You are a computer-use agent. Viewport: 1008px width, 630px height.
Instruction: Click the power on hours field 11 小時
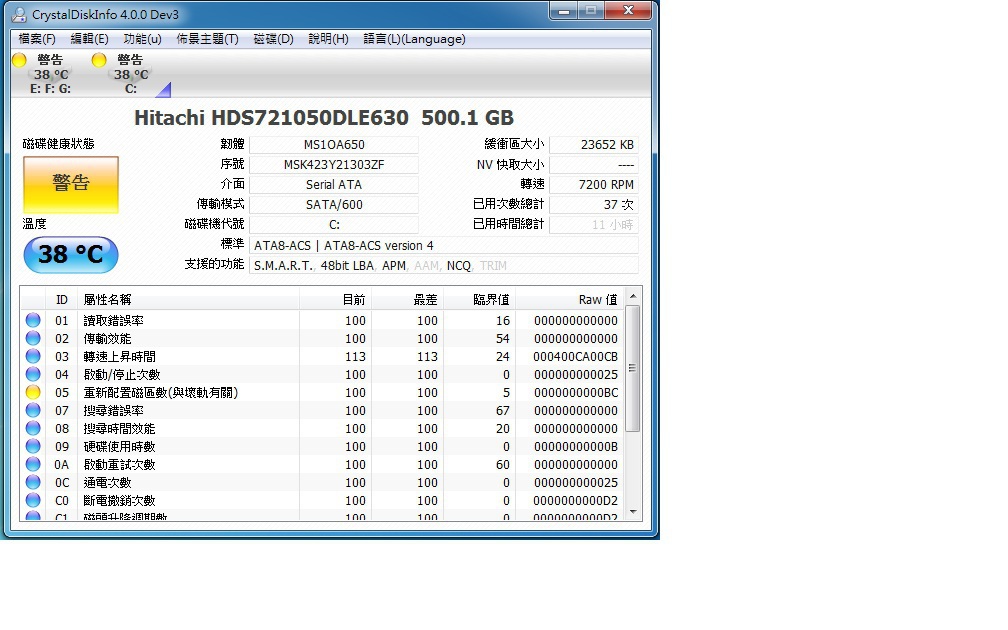click(x=594, y=224)
